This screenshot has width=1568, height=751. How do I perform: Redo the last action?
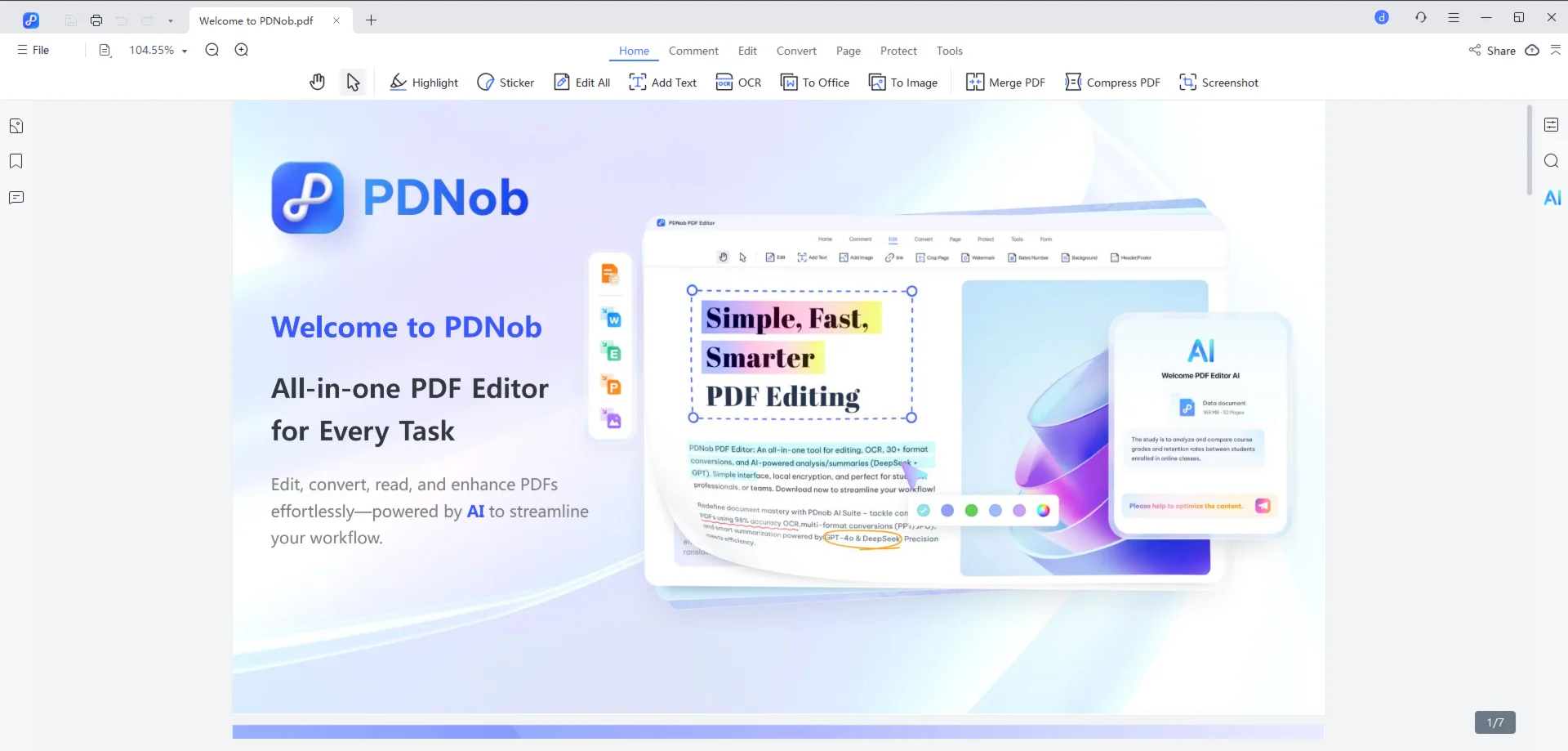(x=148, y=20)
